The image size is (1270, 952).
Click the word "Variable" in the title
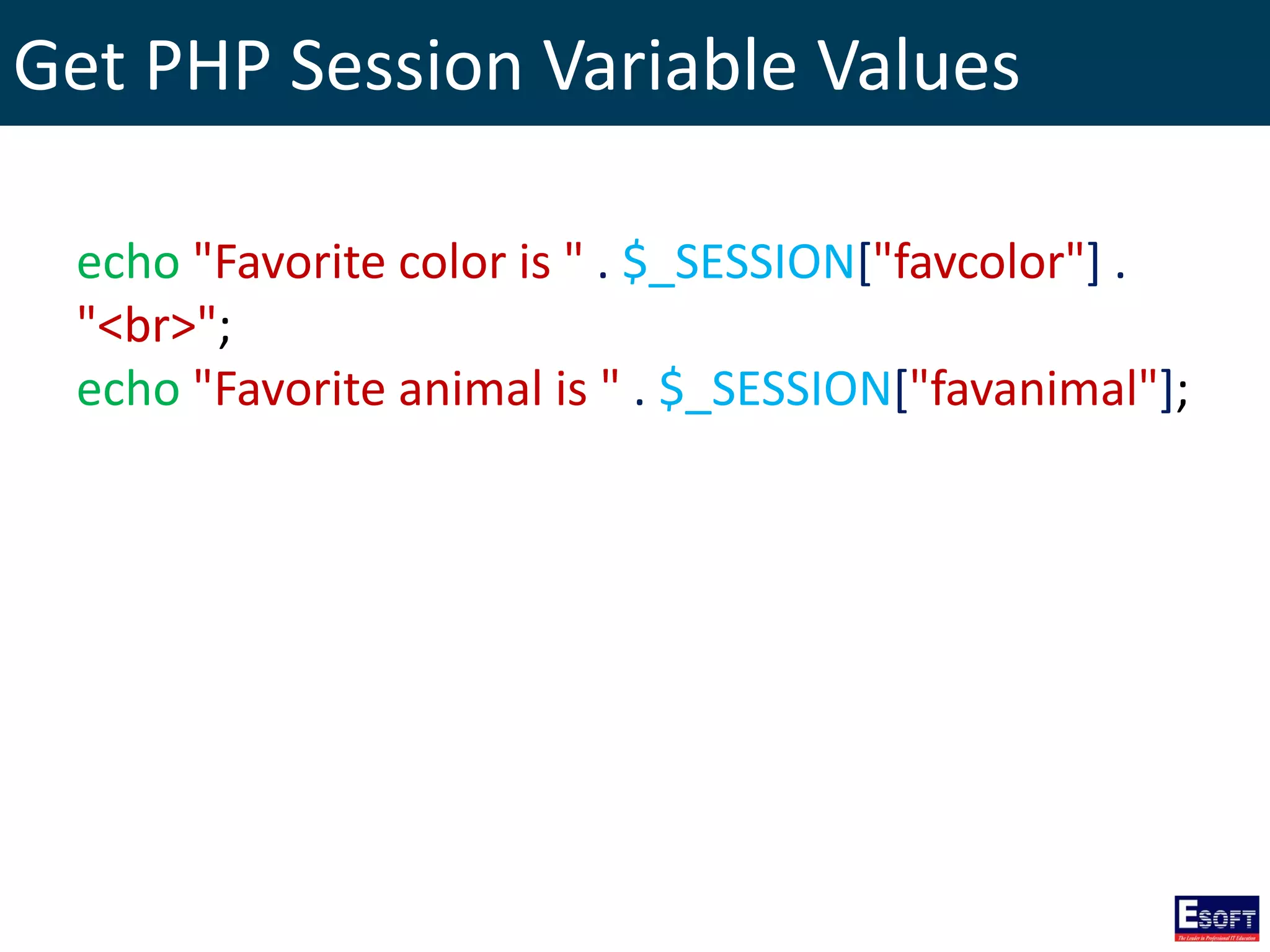[670, 66]
